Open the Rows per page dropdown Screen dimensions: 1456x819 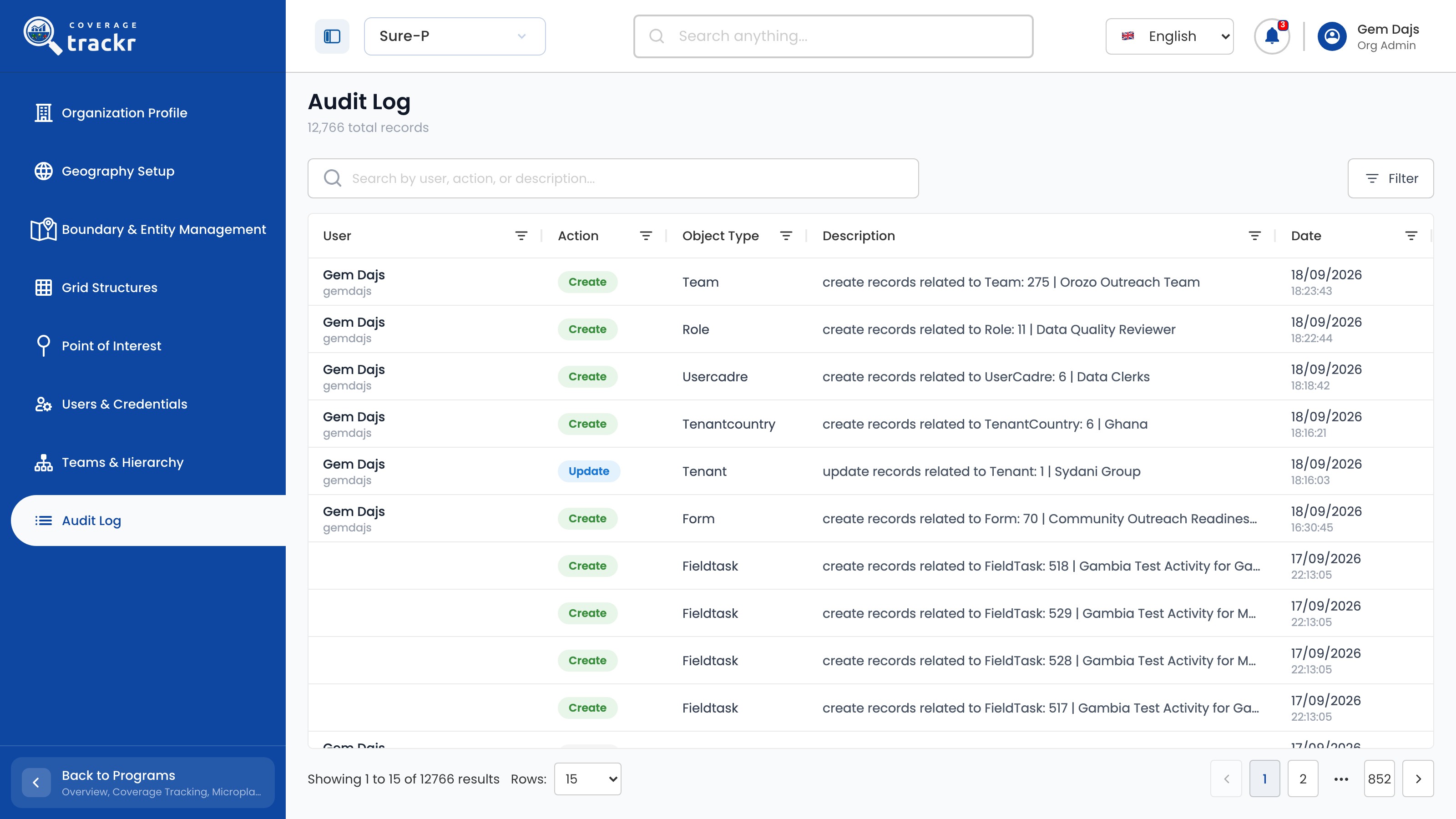click(587, 779)
